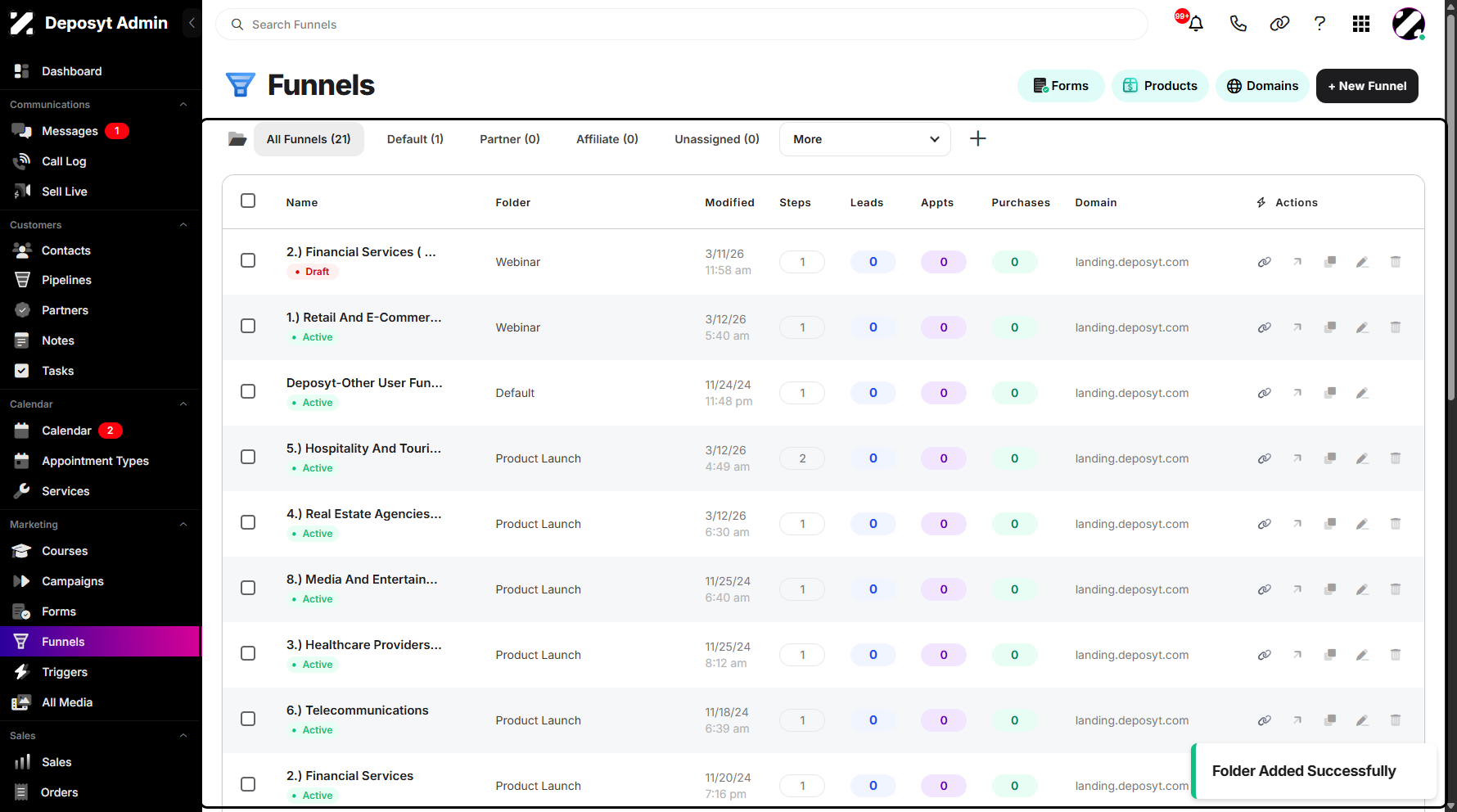Image resolution: width=1457 pixels, height=812 pixels.
Task: Collapse the Sales sidebar section
Action: pos(183,736)
